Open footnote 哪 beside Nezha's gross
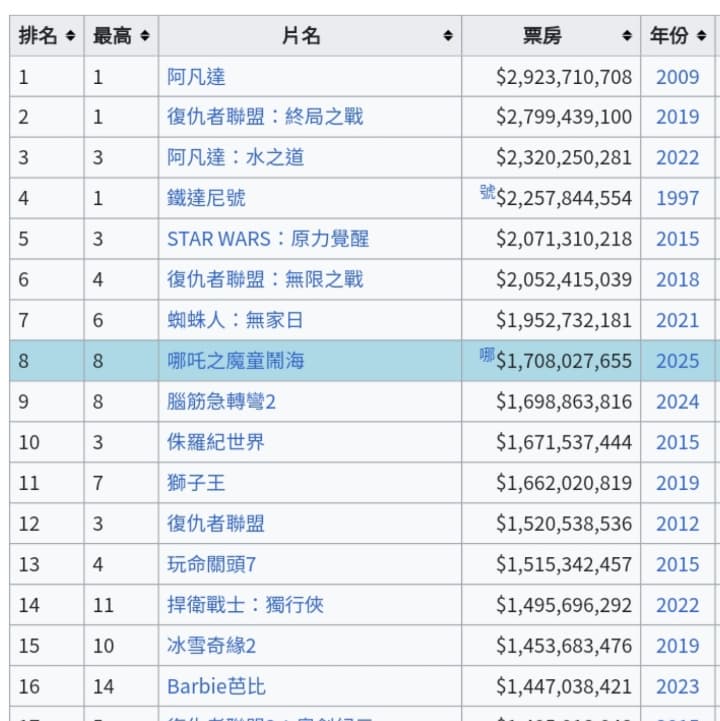Screen dimensions: 720x721 pos(487,355)
